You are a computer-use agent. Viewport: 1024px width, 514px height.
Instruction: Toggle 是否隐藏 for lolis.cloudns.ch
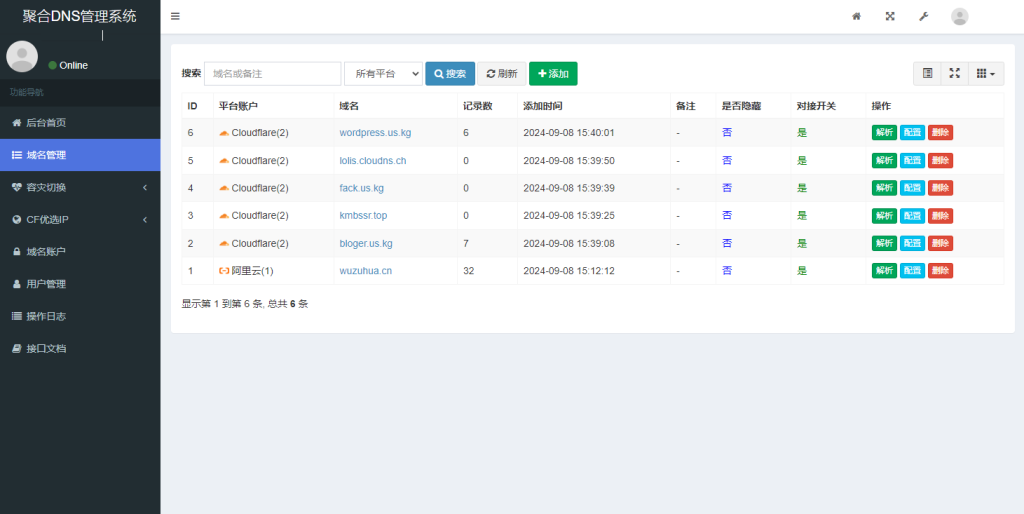point(727,161)
